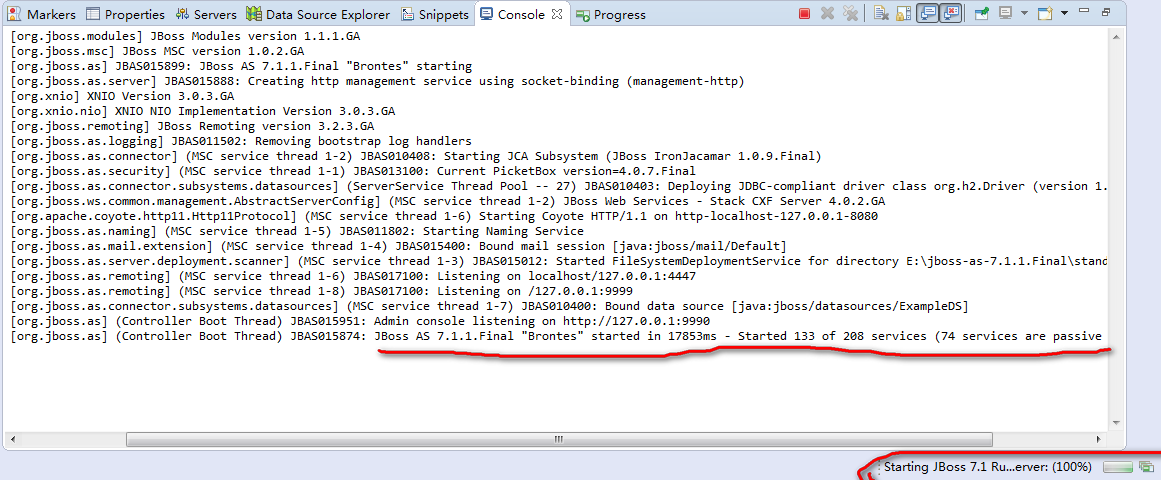Click the 'Deploying JDBC-compliant driver class org.h2.Driver' line
This screenshot has width=1161, height=480.
coord(559,186)
